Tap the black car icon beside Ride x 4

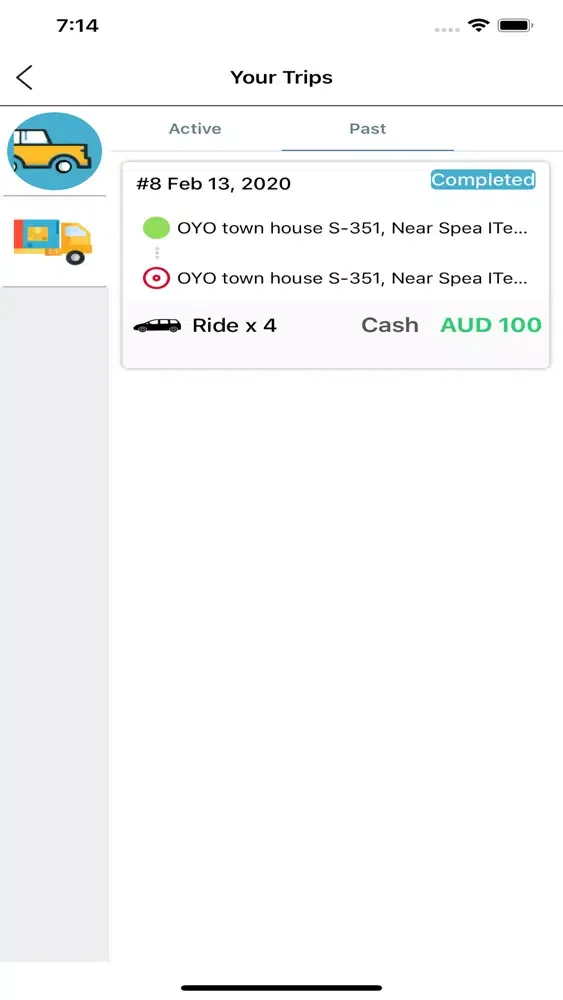[157, 325]
